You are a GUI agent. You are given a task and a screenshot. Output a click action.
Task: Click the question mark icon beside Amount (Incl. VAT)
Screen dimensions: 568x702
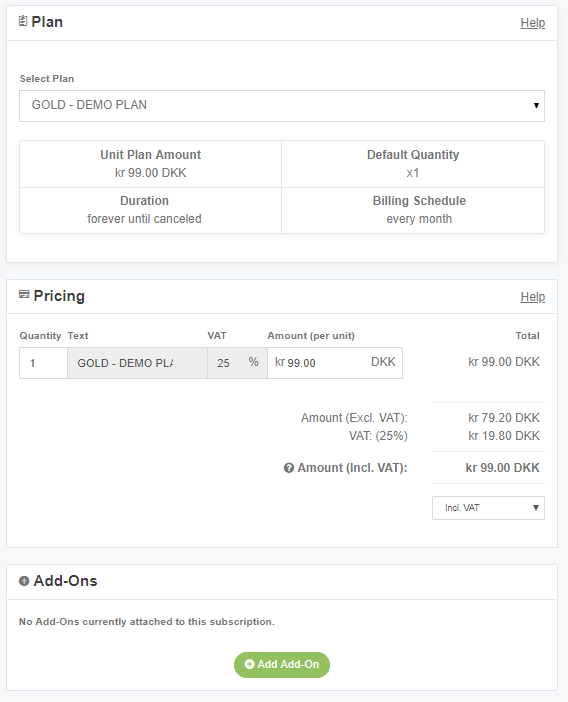point(289,468)
